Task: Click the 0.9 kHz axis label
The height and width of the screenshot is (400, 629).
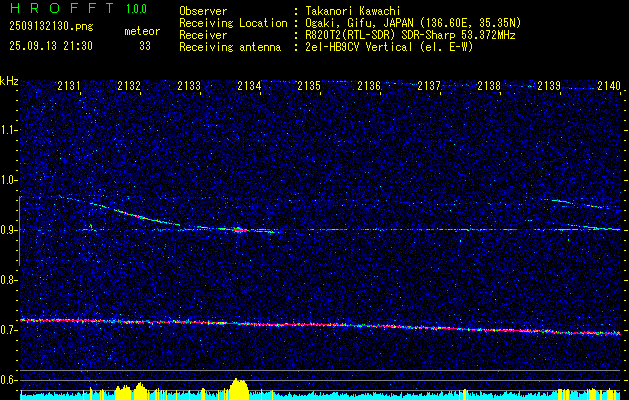Action: [x=7, y=230]
